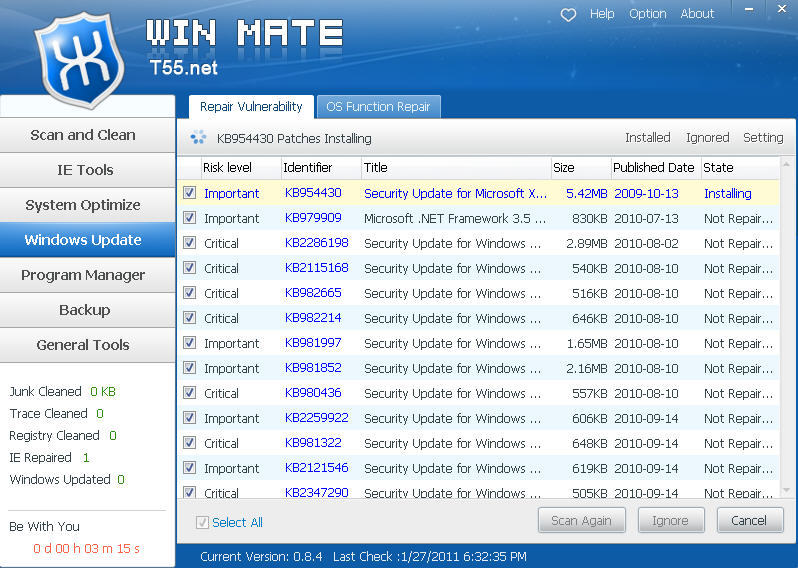Select the Microsoft .NET Framework 3.5 title
Screen dimensions: 798x568
[455, 218]
